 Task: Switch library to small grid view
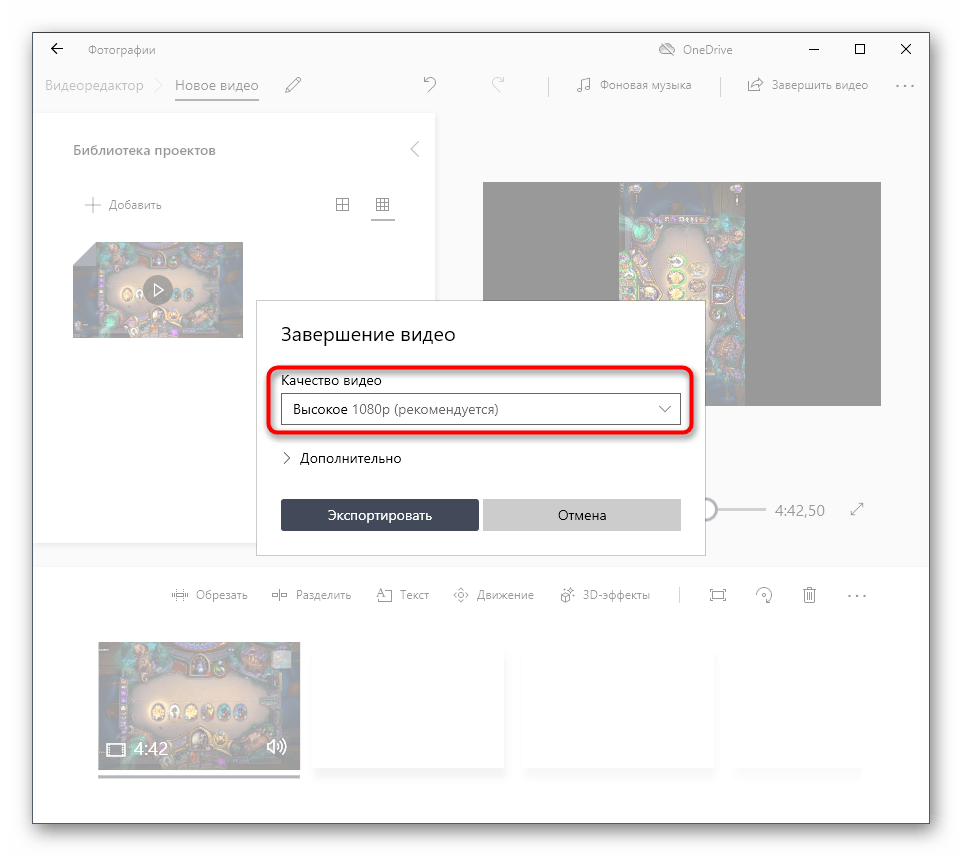point(382,205)
